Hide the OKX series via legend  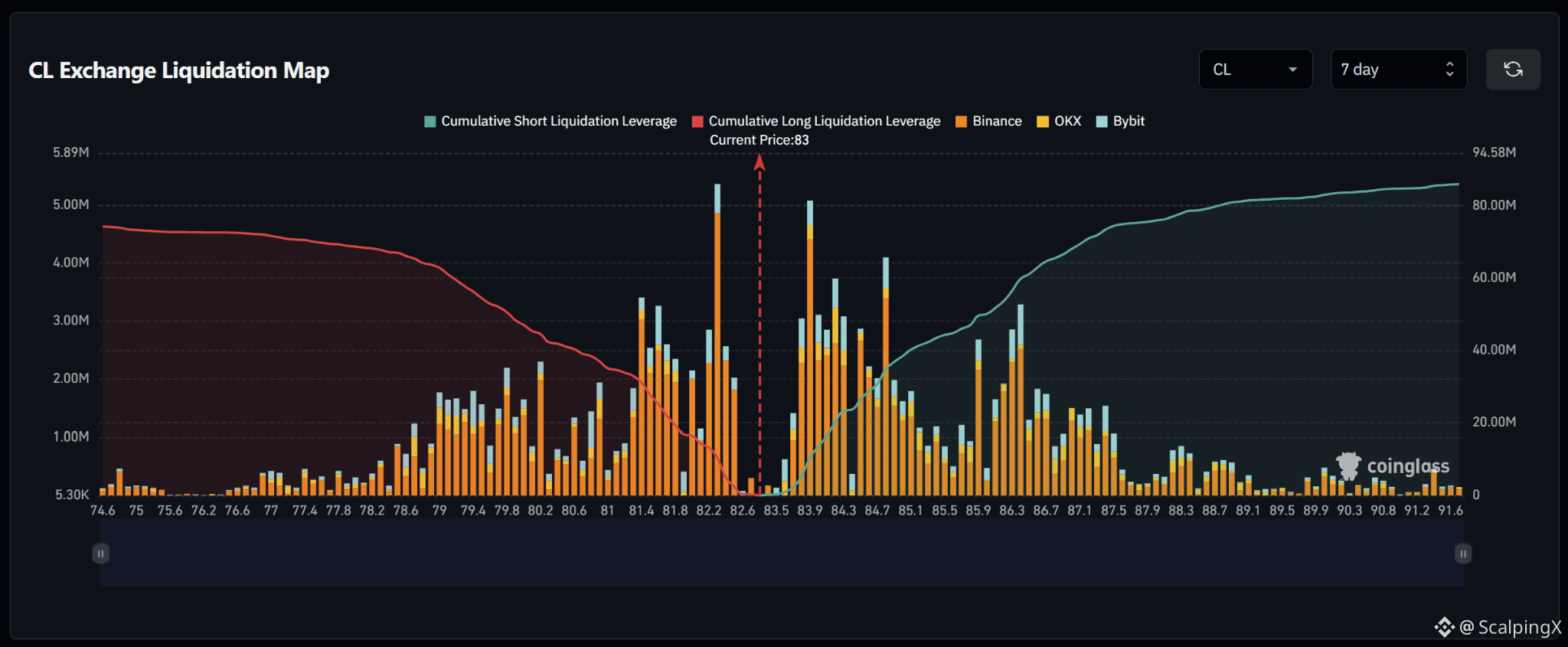[1059, 121]
